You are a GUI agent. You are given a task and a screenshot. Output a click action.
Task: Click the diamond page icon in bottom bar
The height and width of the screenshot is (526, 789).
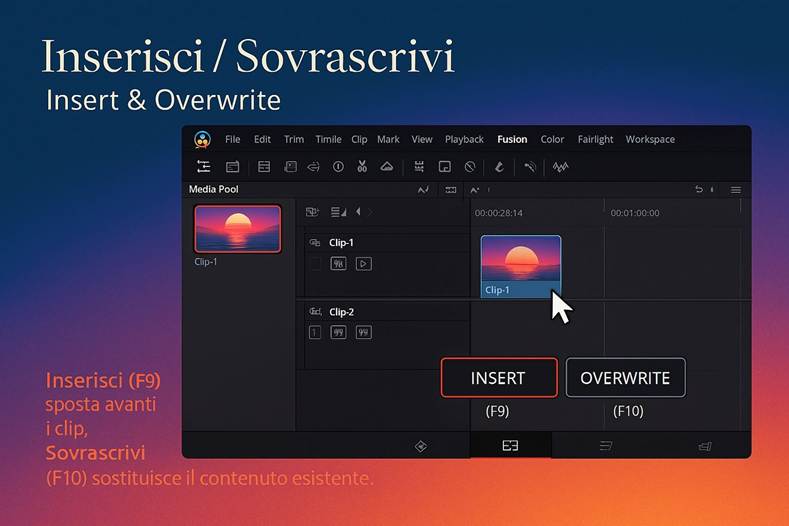tap(421, 446)
